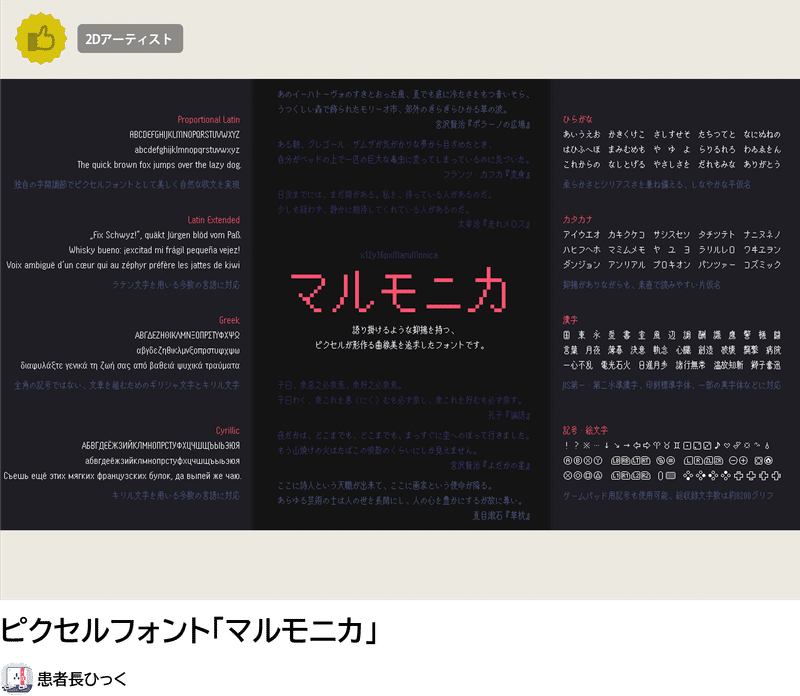Click the author avatar icon
The height and width of the screenshot is (696, 800).
pos(16,679)
